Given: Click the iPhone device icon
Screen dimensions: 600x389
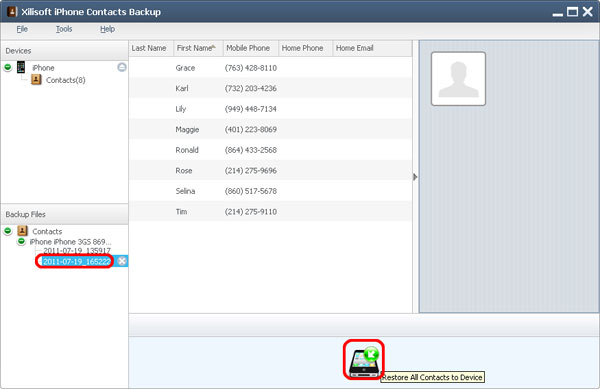Looking at the screenshot, I should click(21, 67).
